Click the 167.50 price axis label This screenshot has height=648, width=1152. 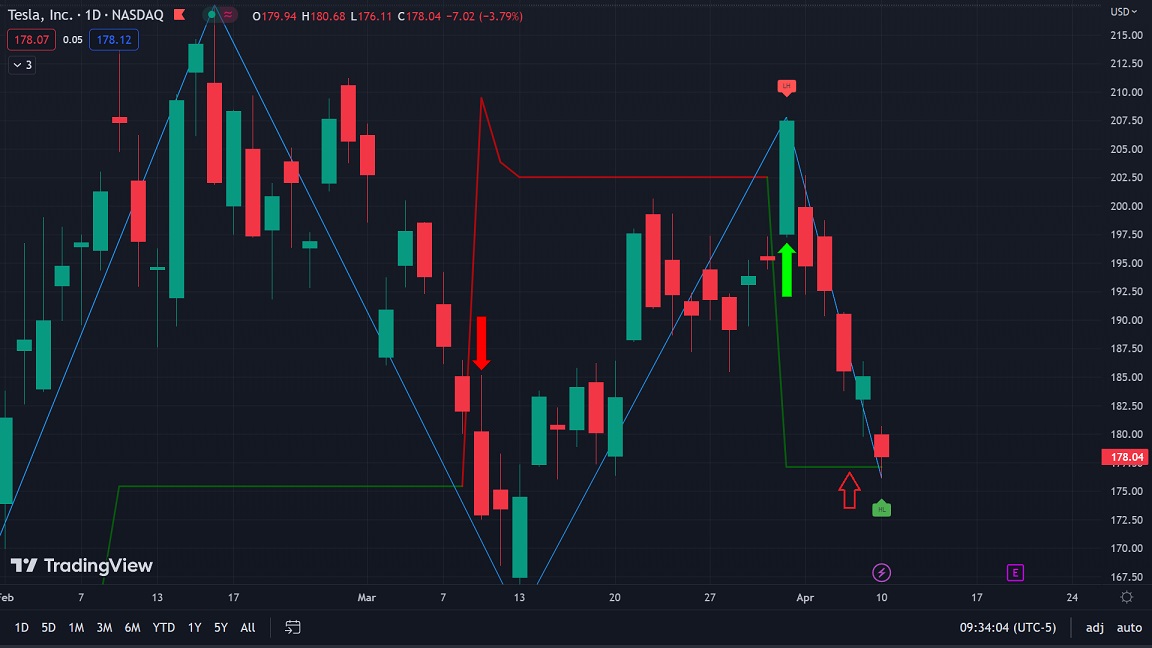[x=1126, y=577]
